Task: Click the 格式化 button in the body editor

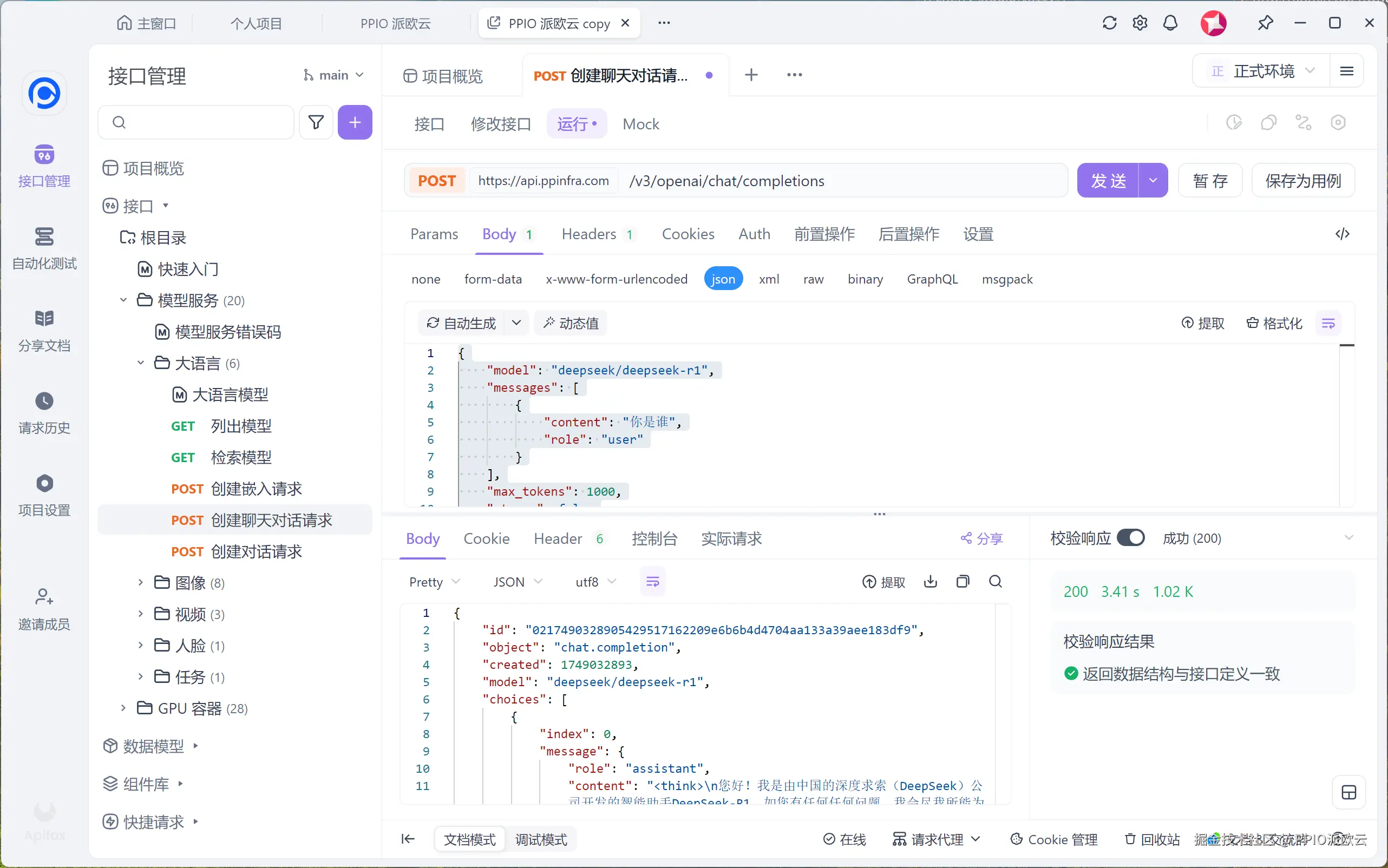Action: 1274,323
